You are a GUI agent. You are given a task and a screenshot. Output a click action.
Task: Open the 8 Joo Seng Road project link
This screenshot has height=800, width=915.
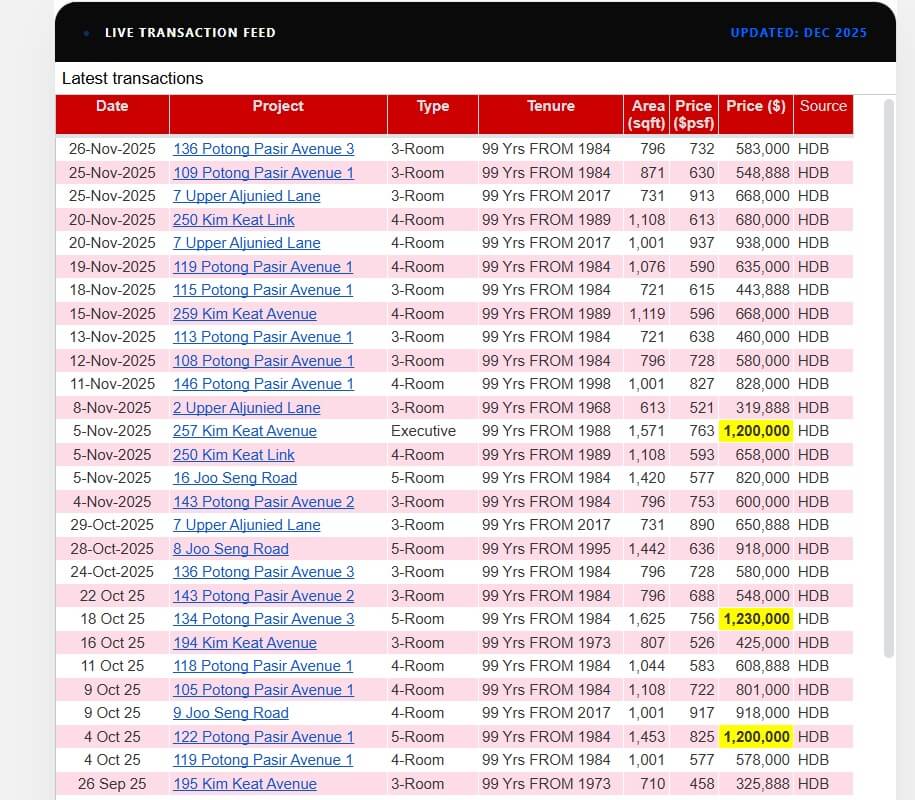[x=229, y=549]
